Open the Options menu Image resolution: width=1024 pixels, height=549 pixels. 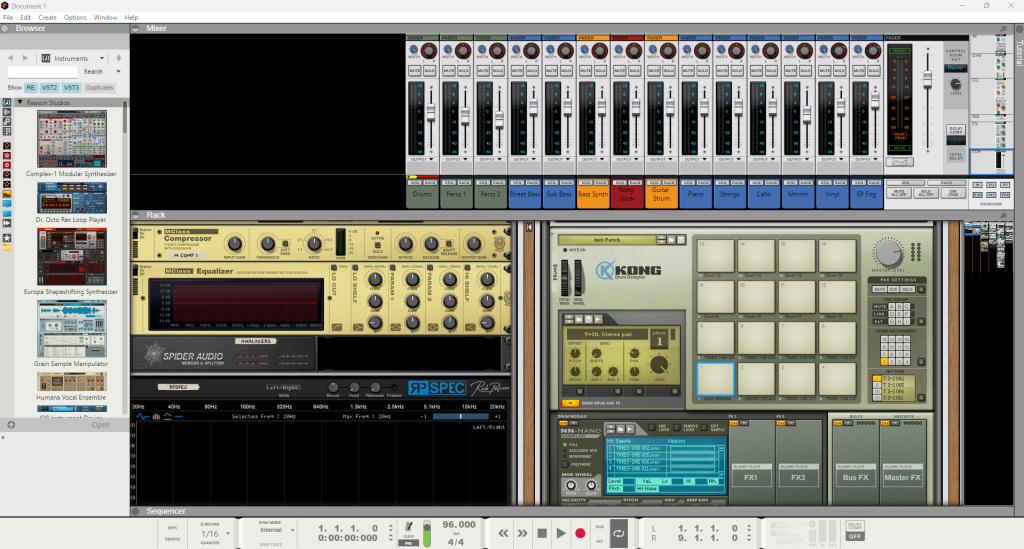tap(74, 18)
